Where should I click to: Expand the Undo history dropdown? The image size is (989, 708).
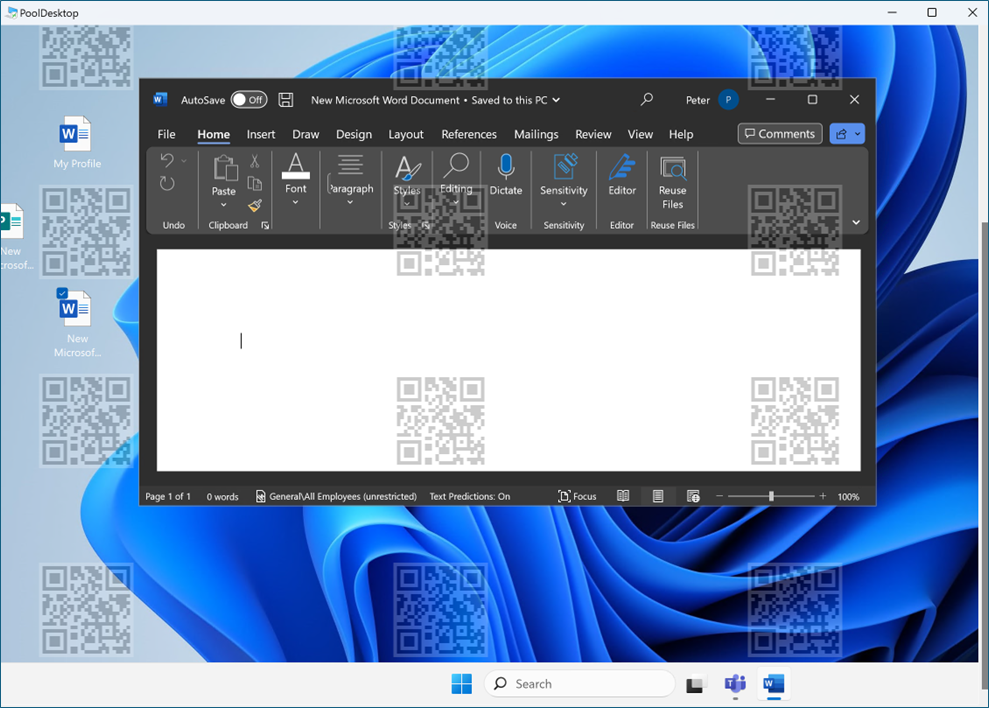tap(184, 161)
